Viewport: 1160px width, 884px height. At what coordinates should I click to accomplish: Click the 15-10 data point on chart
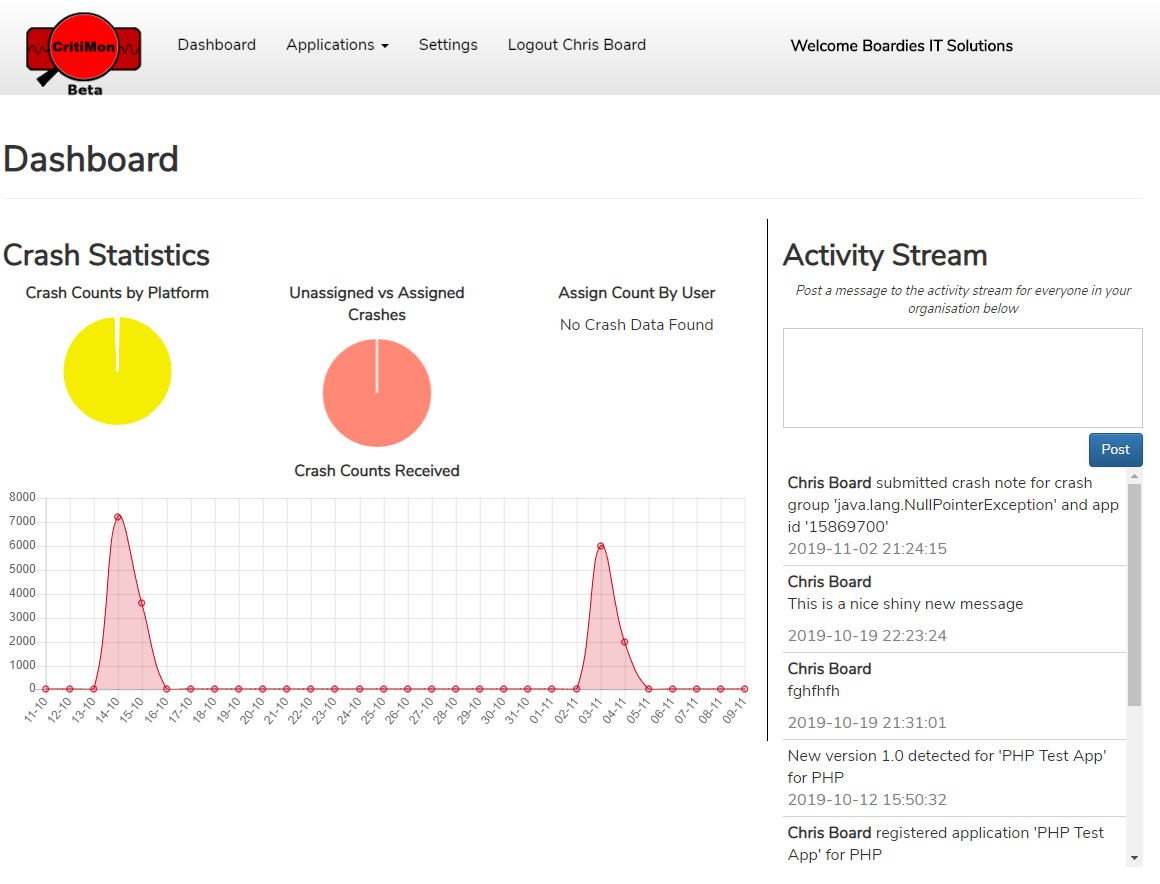click(141, 603)
